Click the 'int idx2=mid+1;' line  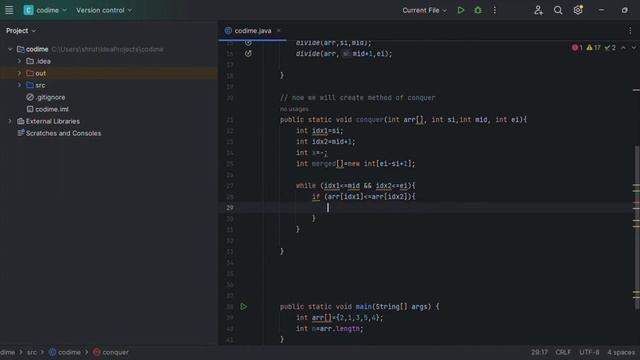[x=326, y=142]
